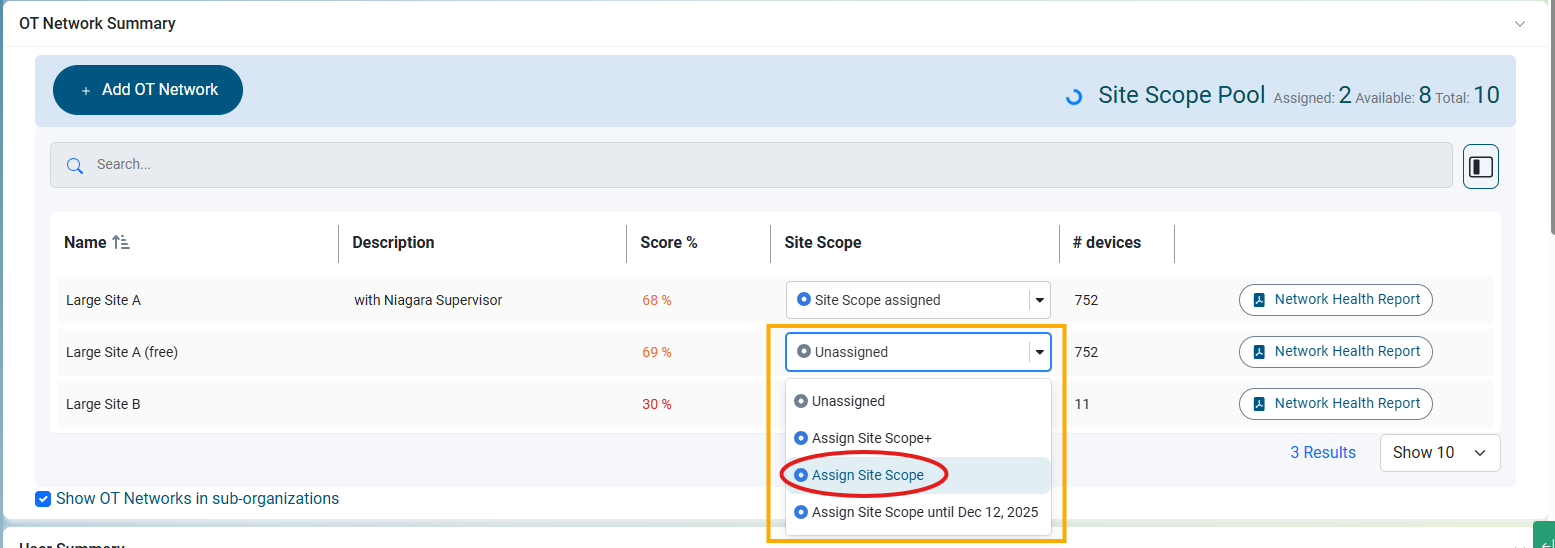Click the page vertical scrollbar
Viewport: 1555px width, 548px height.
[x=1551, y=120]
